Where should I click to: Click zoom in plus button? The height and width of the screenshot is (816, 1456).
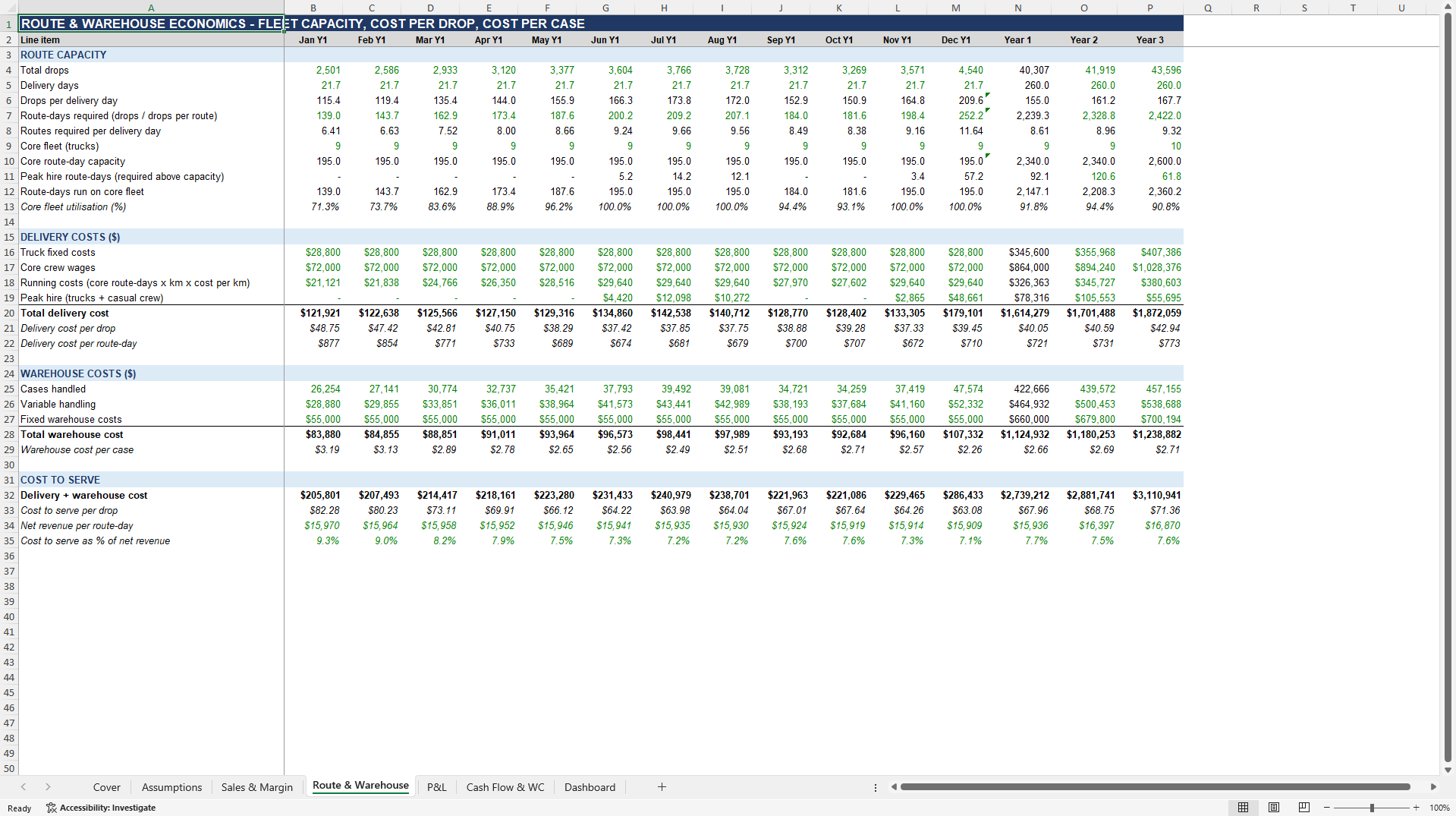[x=1416, y=808]
